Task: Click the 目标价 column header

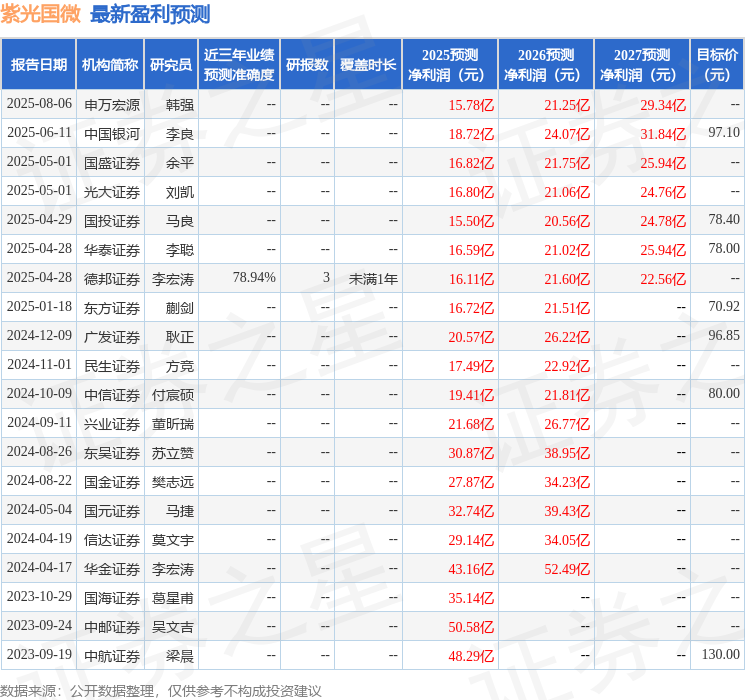Action: [x=716, y=65]
